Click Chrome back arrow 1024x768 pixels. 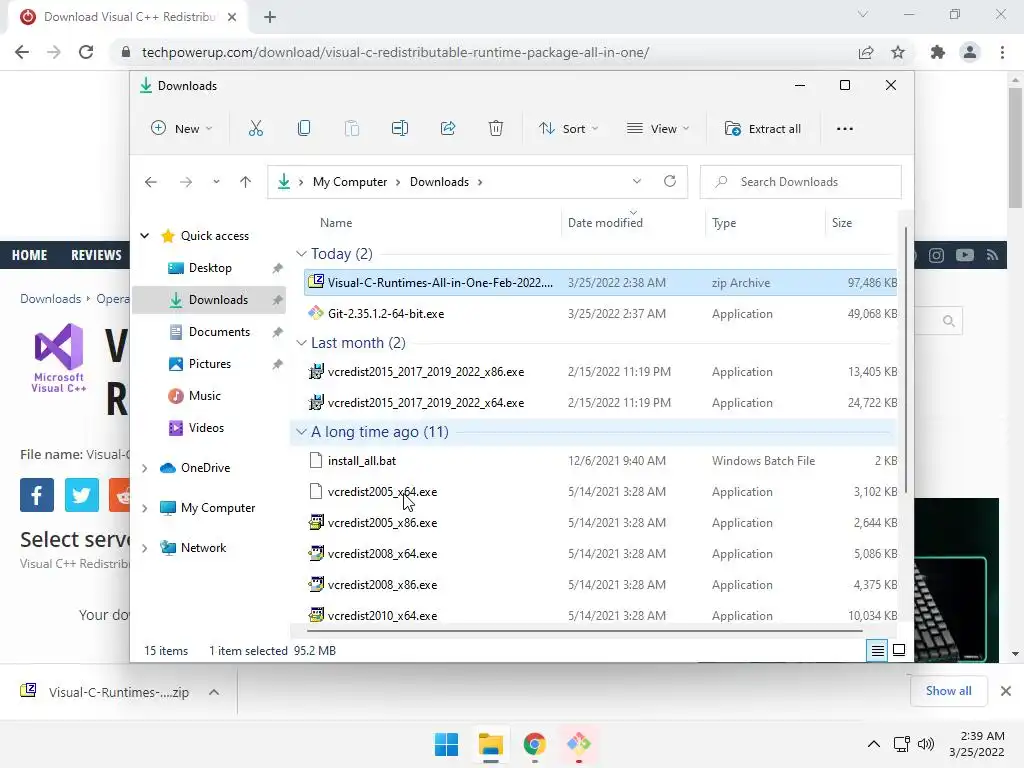pyautogui.click(x=22, y=52)
